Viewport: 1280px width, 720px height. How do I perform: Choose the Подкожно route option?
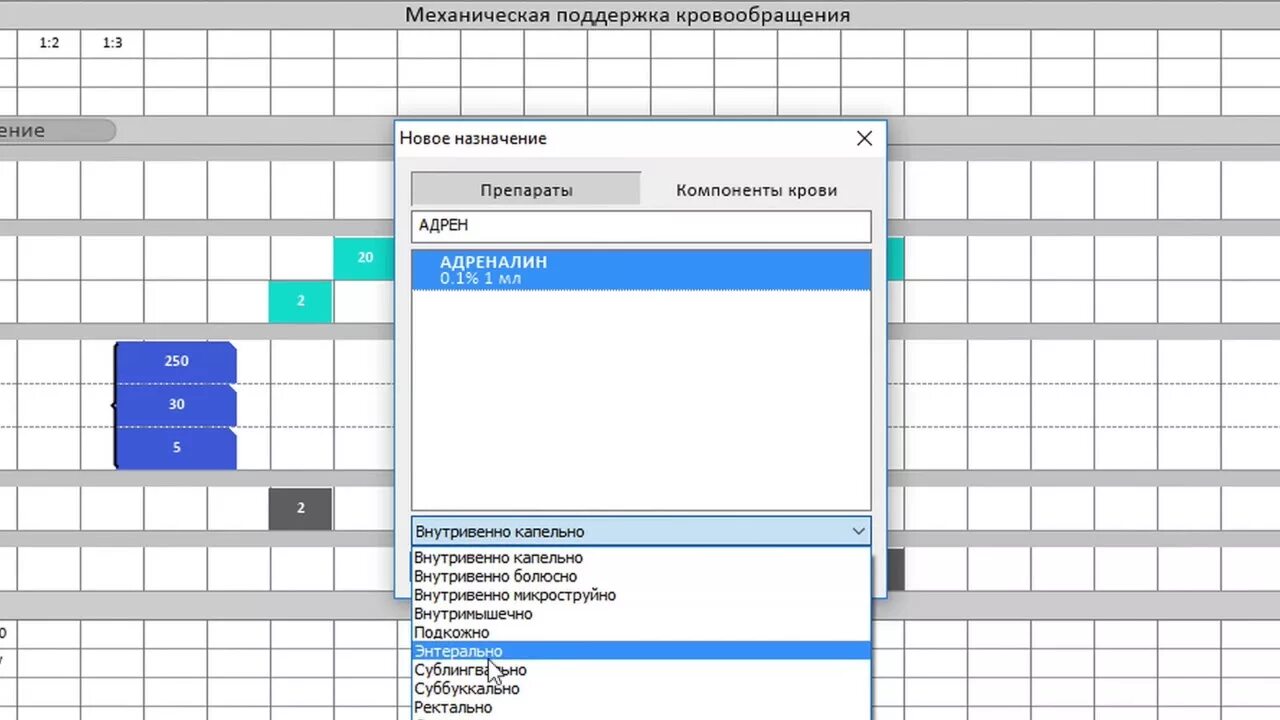pyautogui.click(x=451, y=632)
